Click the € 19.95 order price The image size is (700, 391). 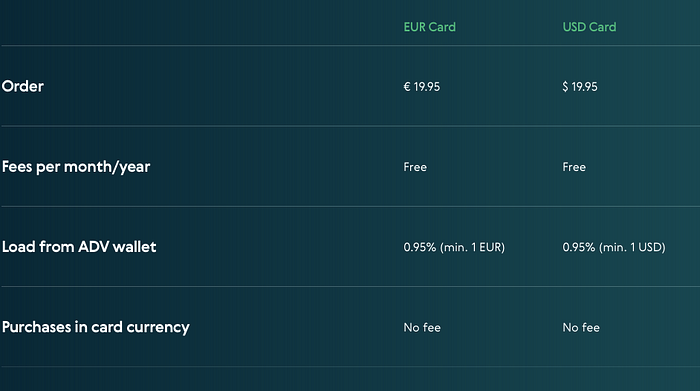pyautogui.click(x=421, y=87)
